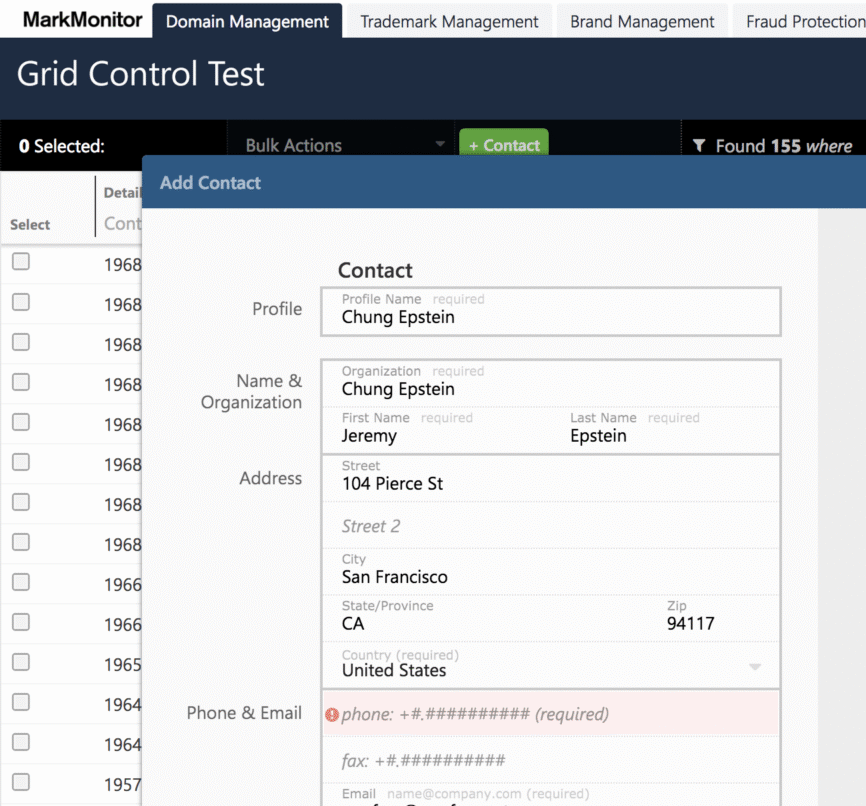This screenshot has width=866, height=806.
Task: Click the fax number field
Action: tap(550, 761)
